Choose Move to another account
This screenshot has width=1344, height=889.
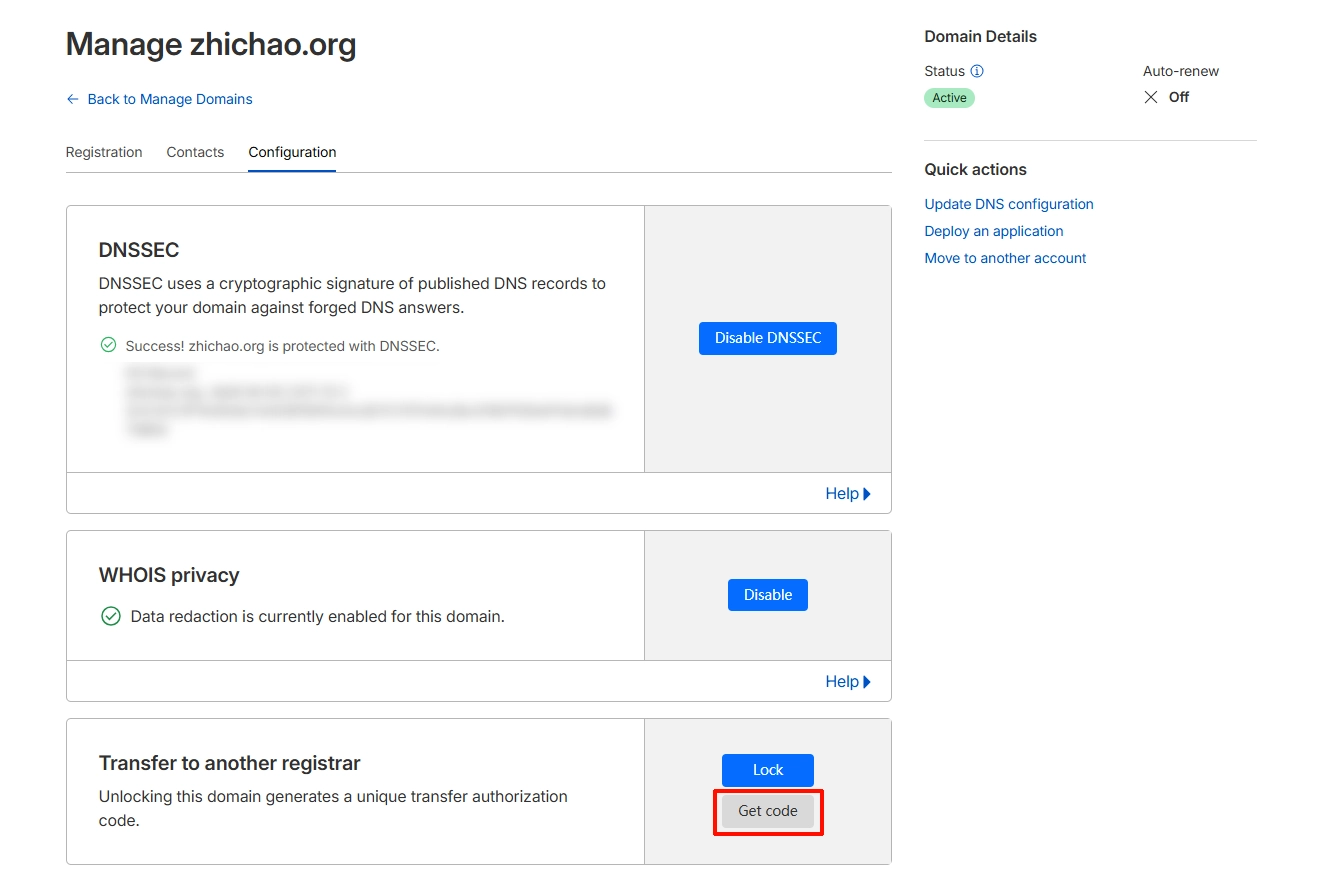tap(1005, 258)
